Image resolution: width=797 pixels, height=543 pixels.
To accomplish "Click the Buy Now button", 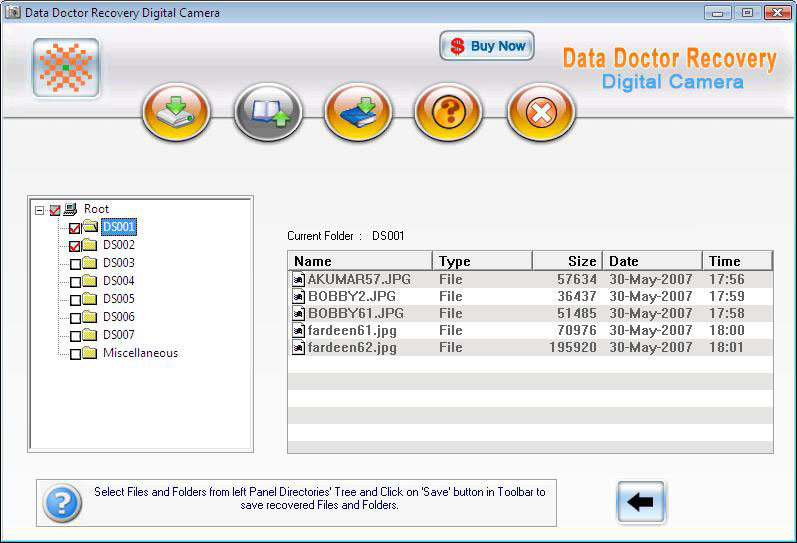I will (486, 46).
